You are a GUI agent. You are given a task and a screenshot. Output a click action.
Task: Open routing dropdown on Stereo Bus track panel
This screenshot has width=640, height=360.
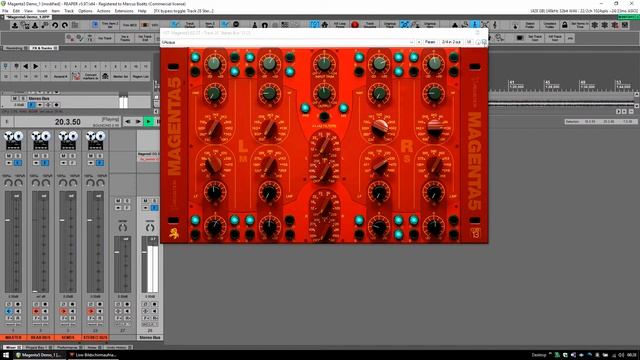pos(40,105)
